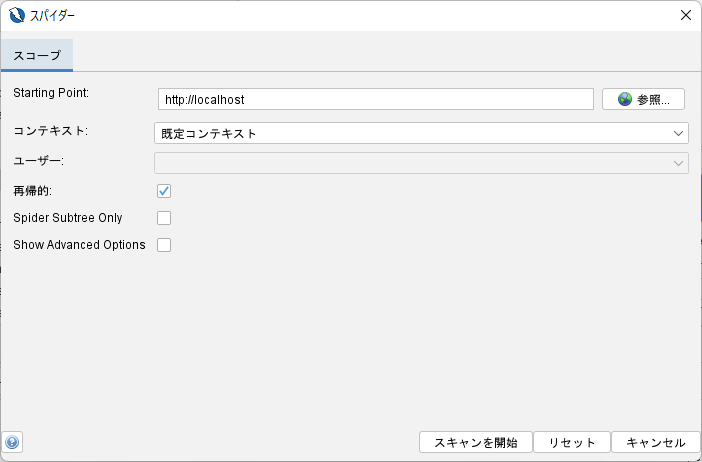702x462 pixels.
Task: Cancel the dialog with キャンセル button
Action: pyautogui.click(x=655, y=442)
